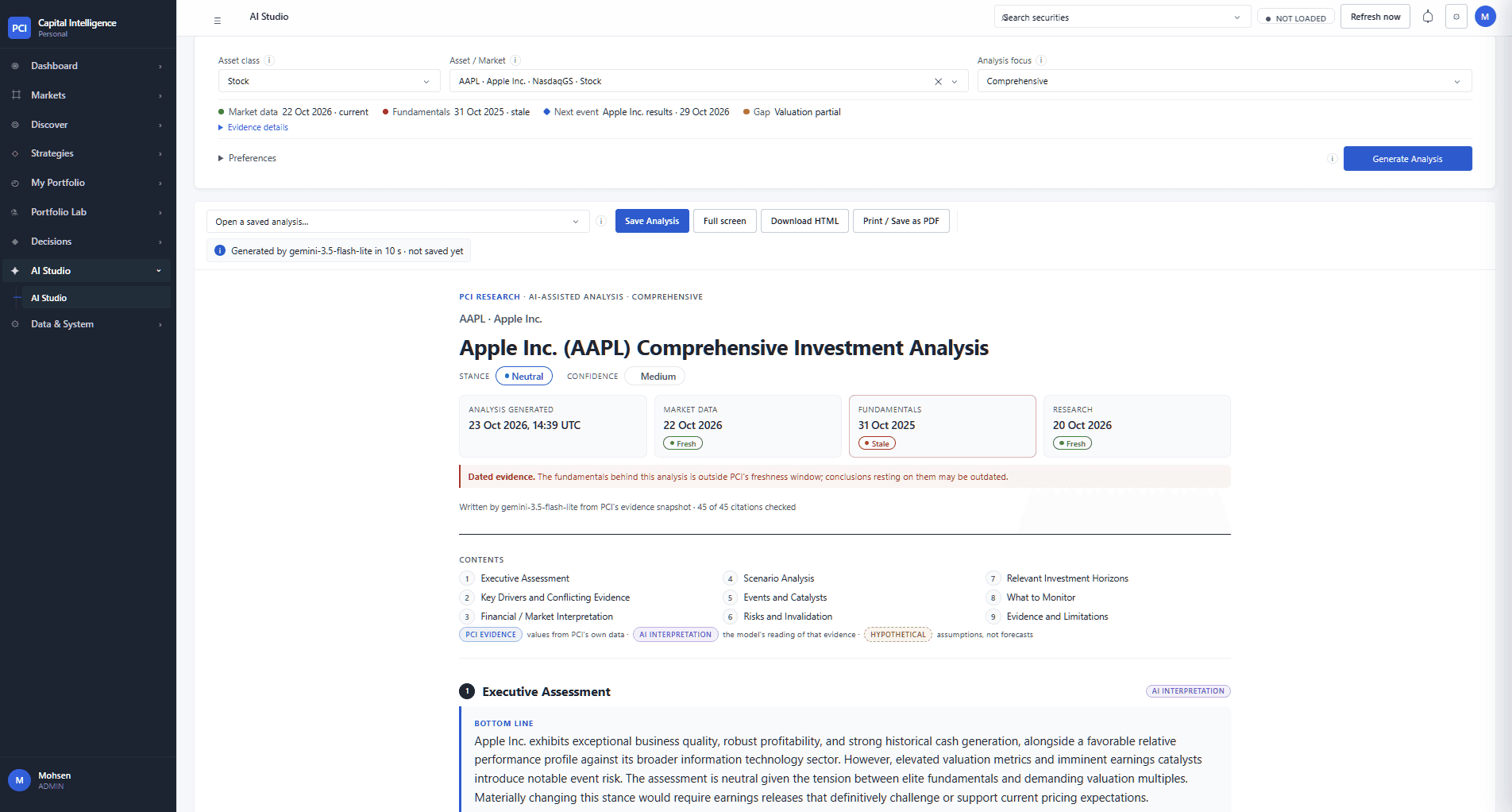Viewport: 1512px width, 812px height.
Task: Click the Full screen button
Action: [724, 221]
